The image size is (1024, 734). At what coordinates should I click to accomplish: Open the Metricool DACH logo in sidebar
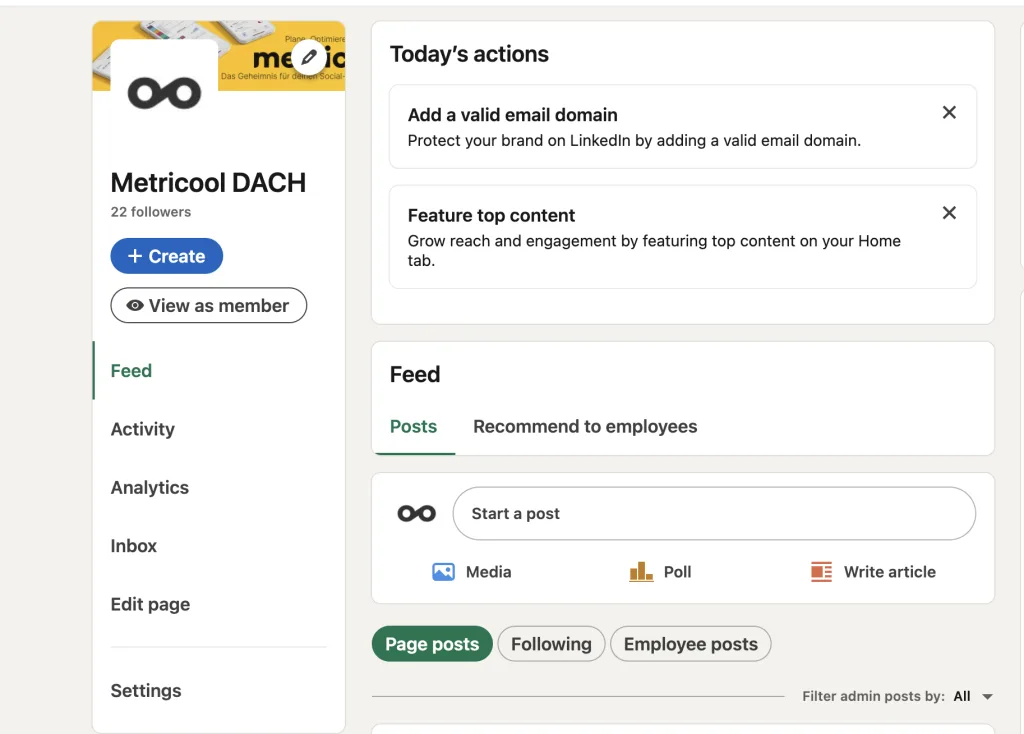coord(165,93)
